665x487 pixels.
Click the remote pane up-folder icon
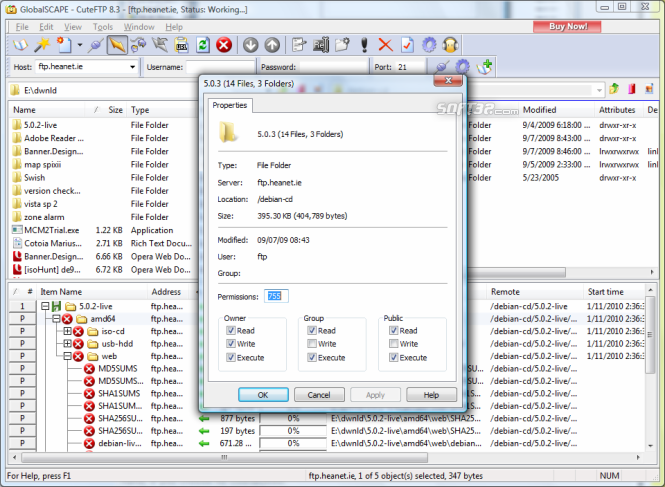(x=614, y=89)
